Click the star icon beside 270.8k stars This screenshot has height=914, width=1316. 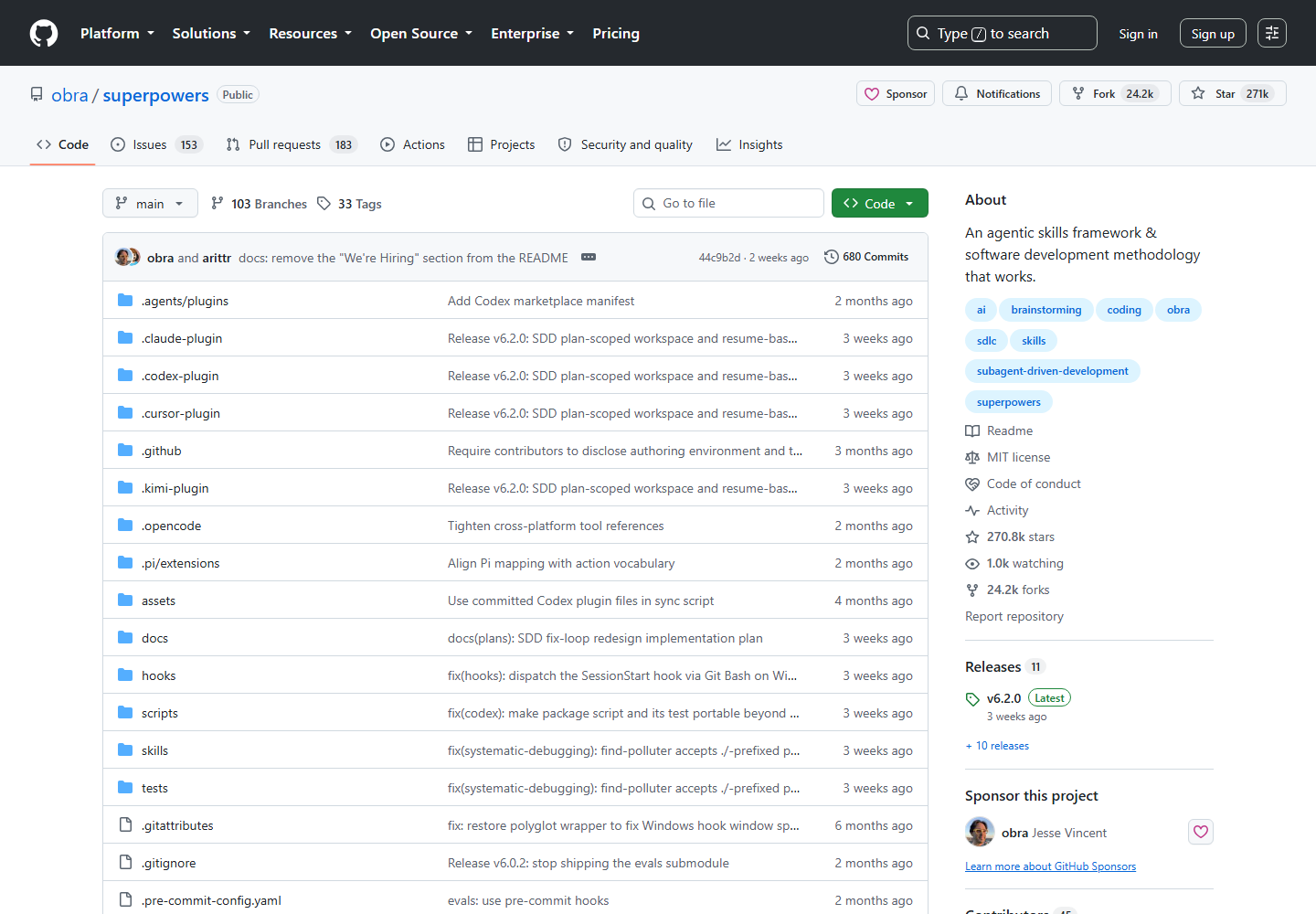[x=972, y=537]
